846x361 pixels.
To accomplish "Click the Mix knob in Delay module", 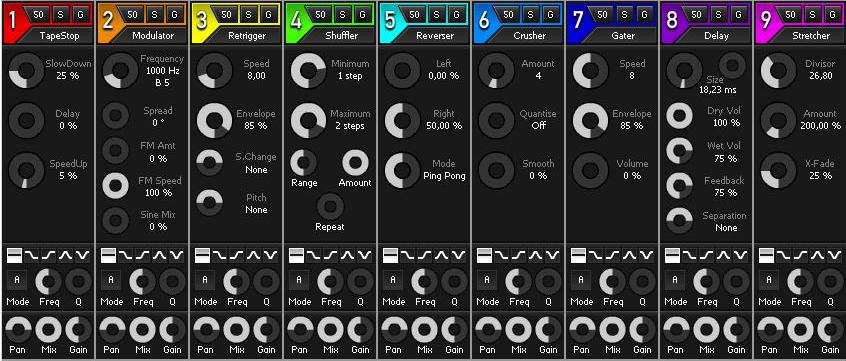I will (x=707, y=330).
